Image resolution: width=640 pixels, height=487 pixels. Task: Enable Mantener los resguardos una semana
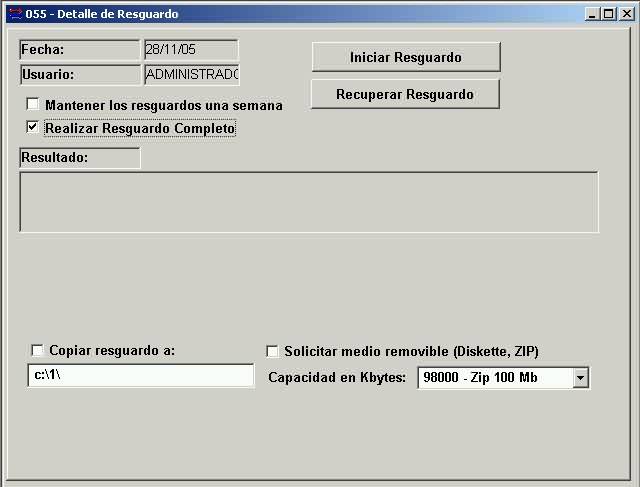pos(33,104)
